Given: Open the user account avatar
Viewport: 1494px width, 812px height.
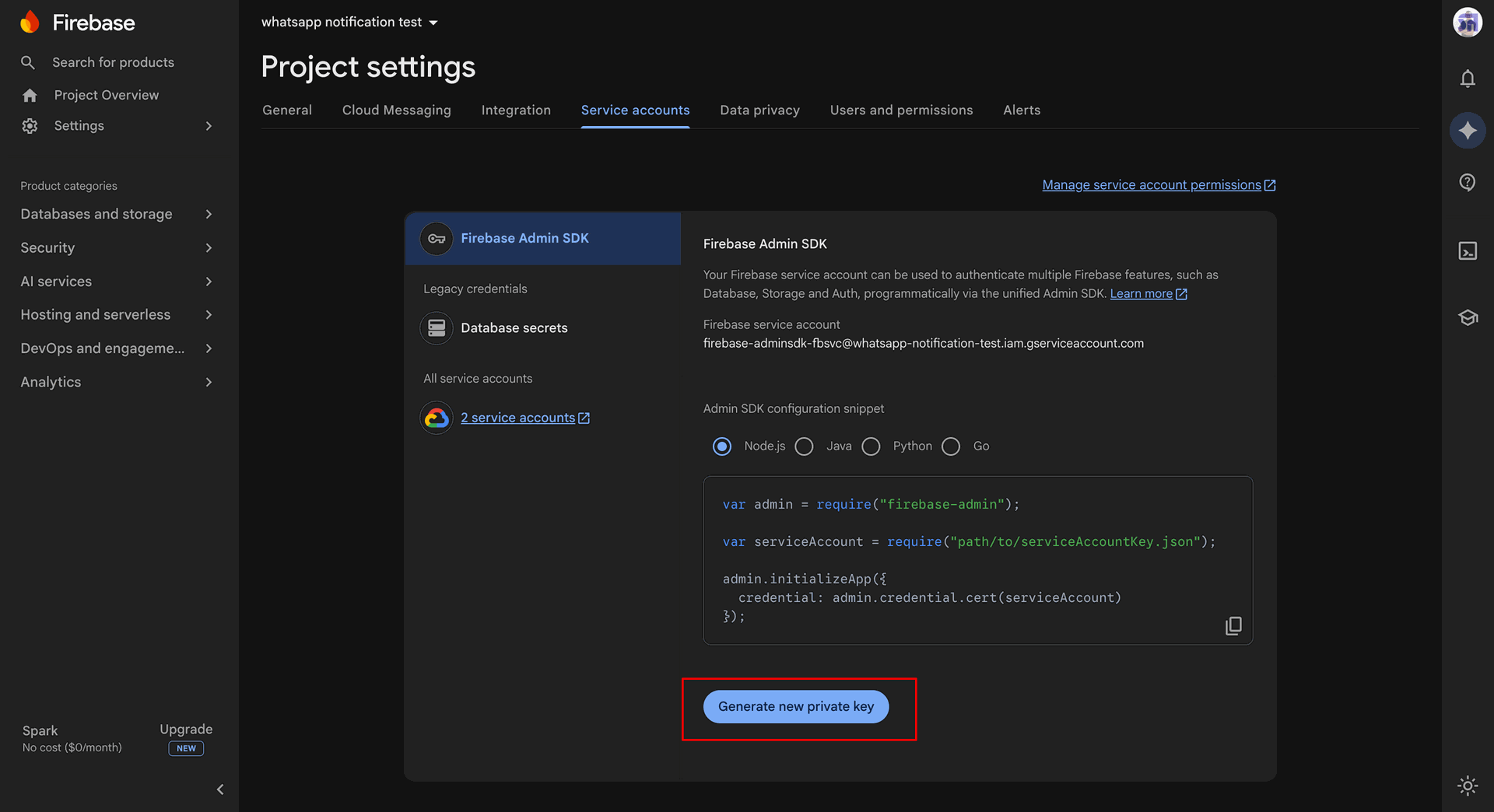Looking at the screenshot, I should point(1468,23).
